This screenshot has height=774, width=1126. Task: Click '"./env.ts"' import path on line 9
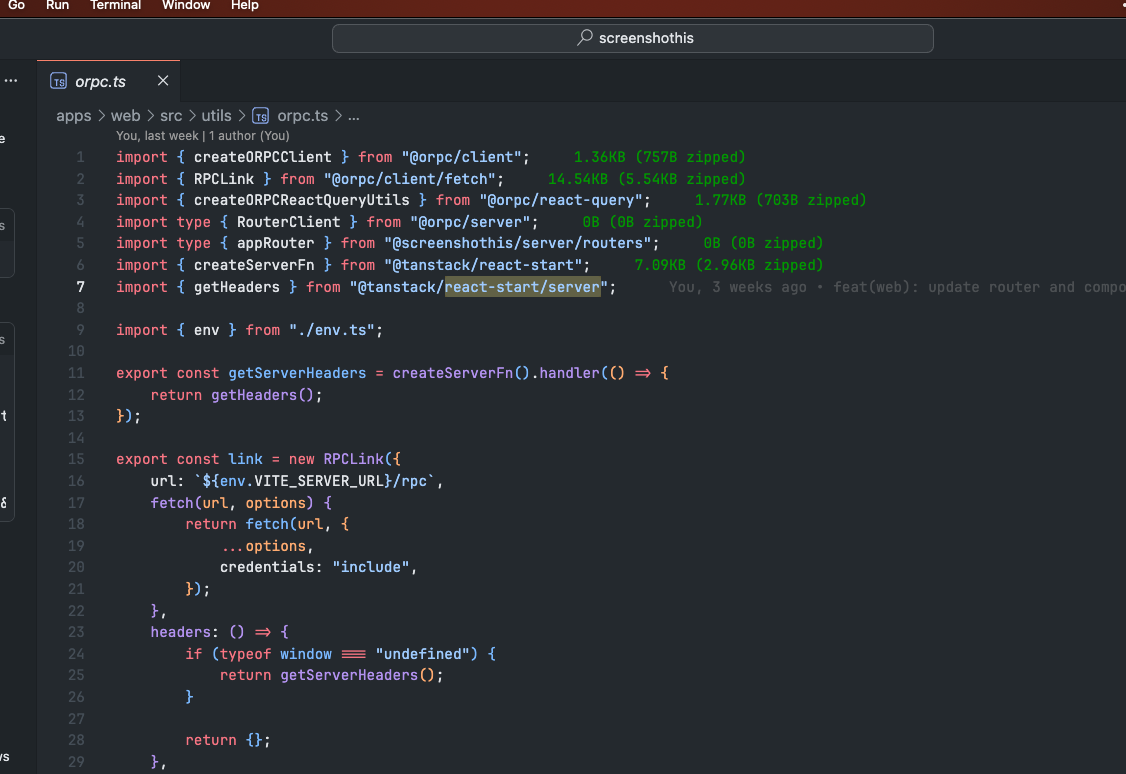[332, 330]
